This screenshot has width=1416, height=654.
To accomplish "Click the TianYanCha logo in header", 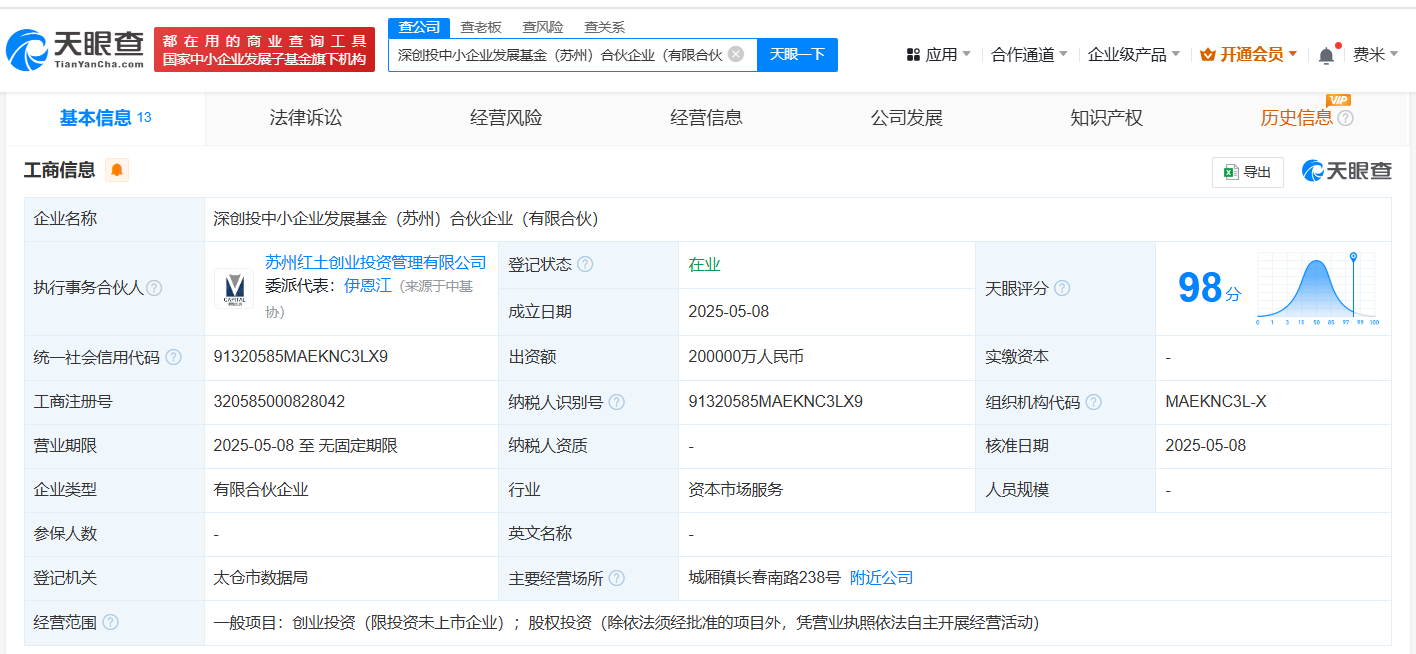I will point(76,48).
